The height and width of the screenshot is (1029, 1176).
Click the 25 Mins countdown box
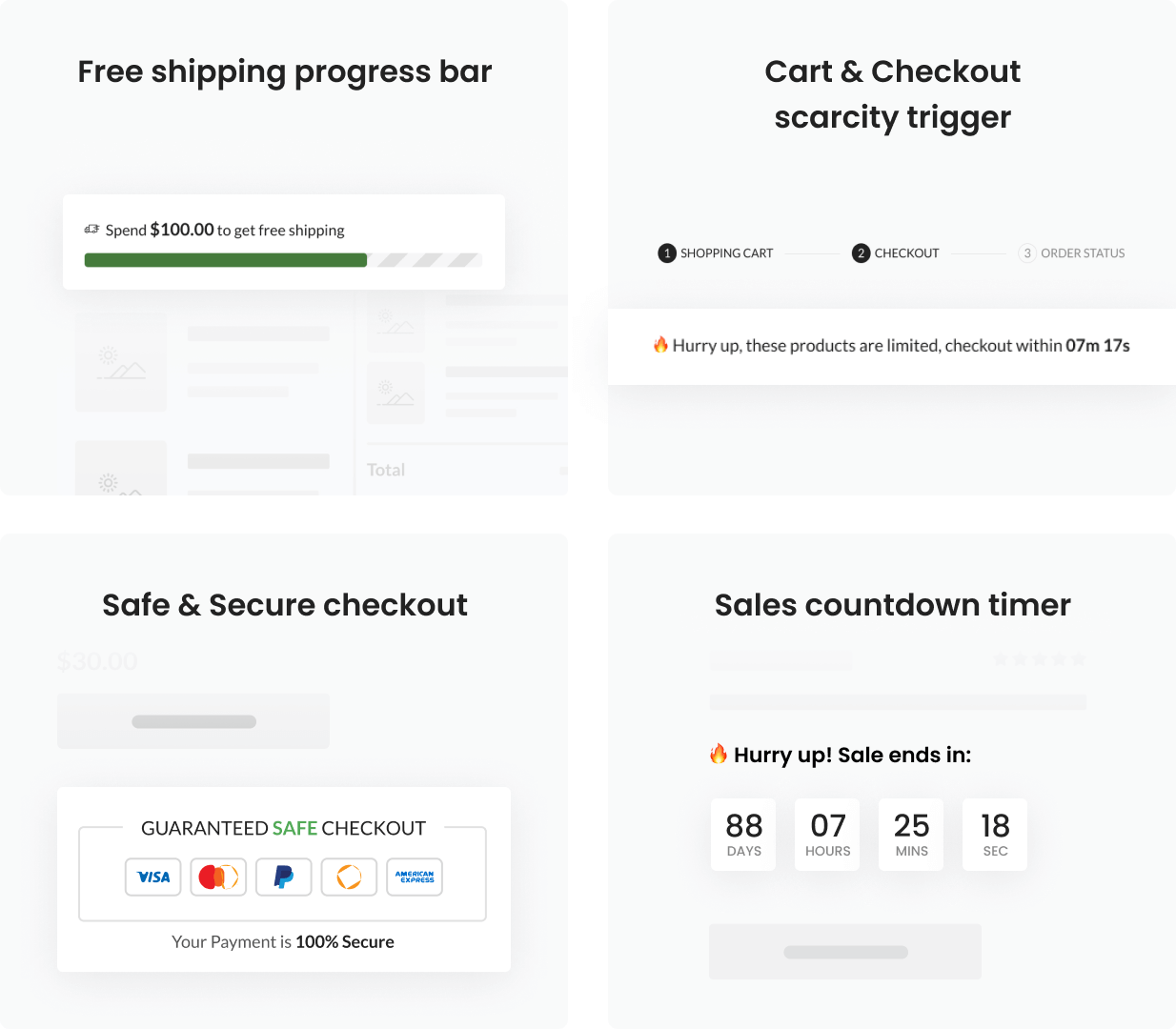(911, 835)
